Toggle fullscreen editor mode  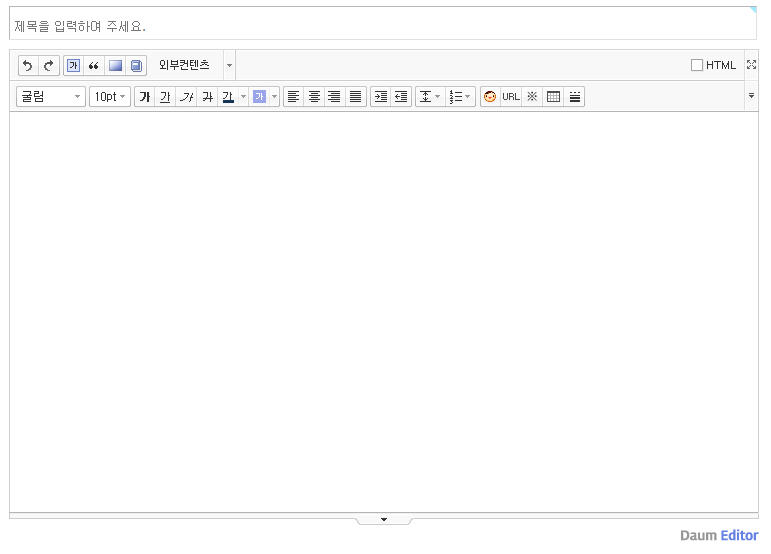click(751, 65)
